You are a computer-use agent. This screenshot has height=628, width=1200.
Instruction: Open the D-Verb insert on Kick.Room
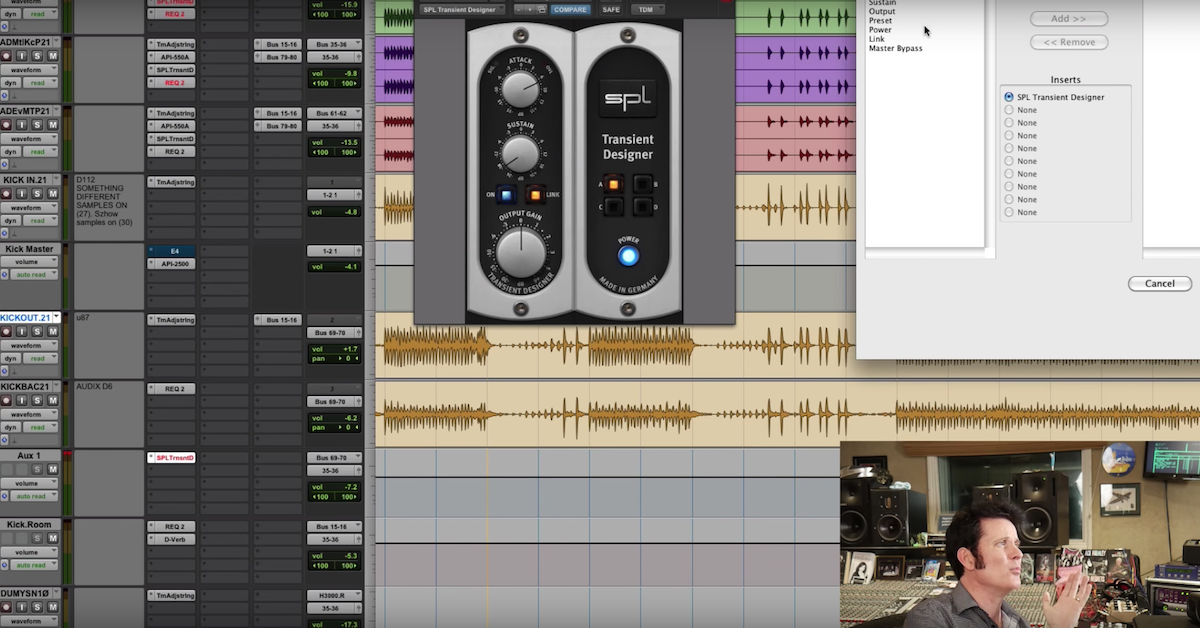click(171, 540)
